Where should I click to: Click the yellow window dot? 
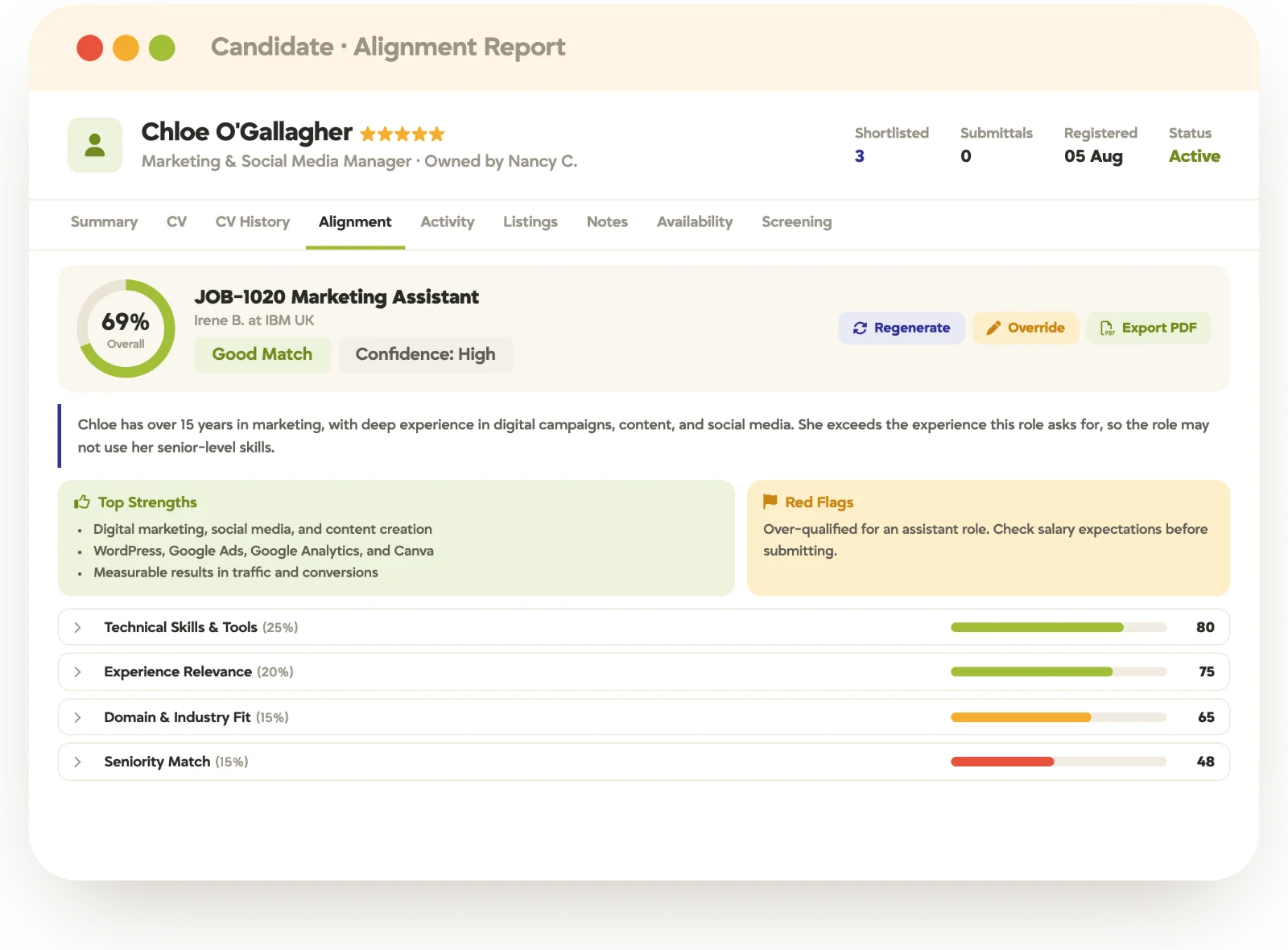126,47
